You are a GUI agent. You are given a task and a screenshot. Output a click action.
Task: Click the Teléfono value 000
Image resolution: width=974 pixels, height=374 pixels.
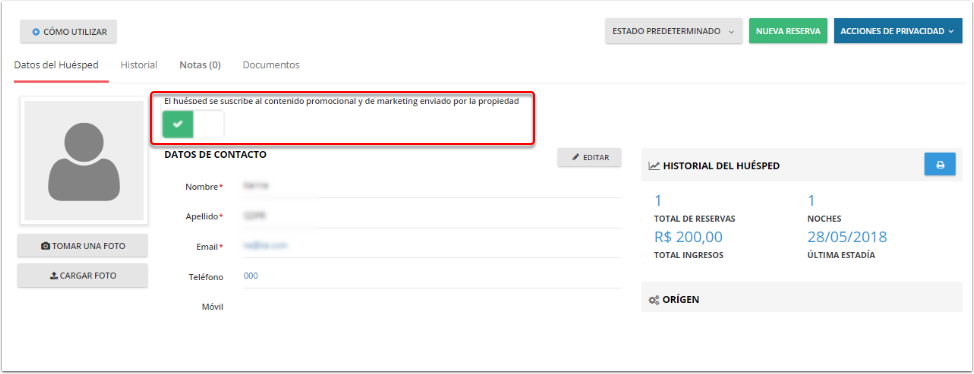click(x=251, y=276)
